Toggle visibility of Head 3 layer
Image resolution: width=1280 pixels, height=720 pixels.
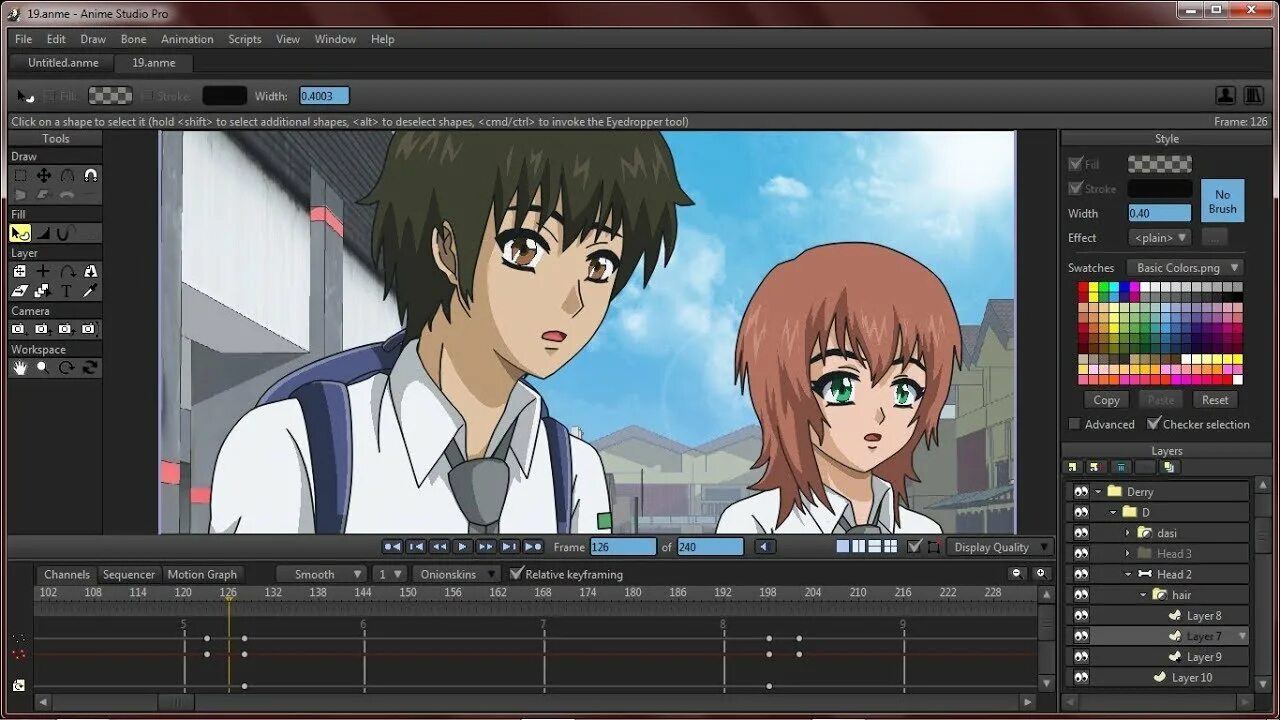[1081, 553]
